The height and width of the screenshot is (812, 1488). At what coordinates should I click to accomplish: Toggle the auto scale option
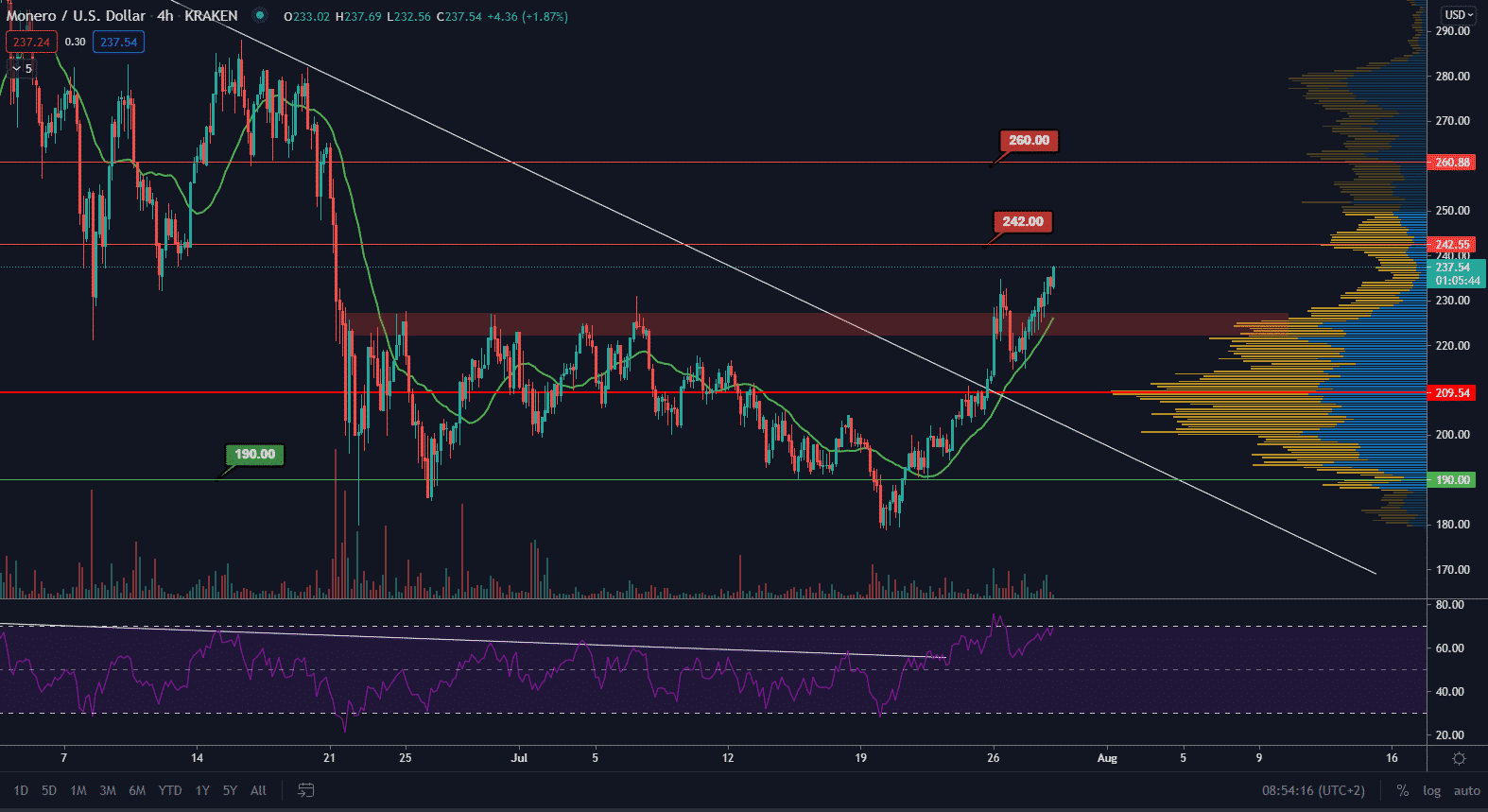point(1466,790)
